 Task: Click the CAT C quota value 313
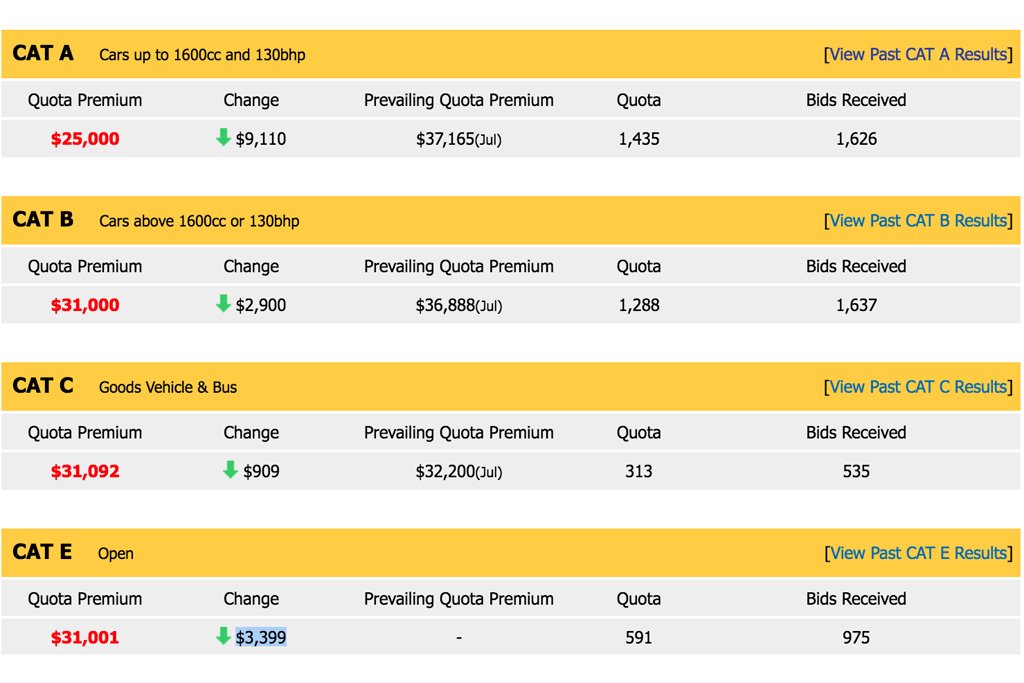(639, 471)
